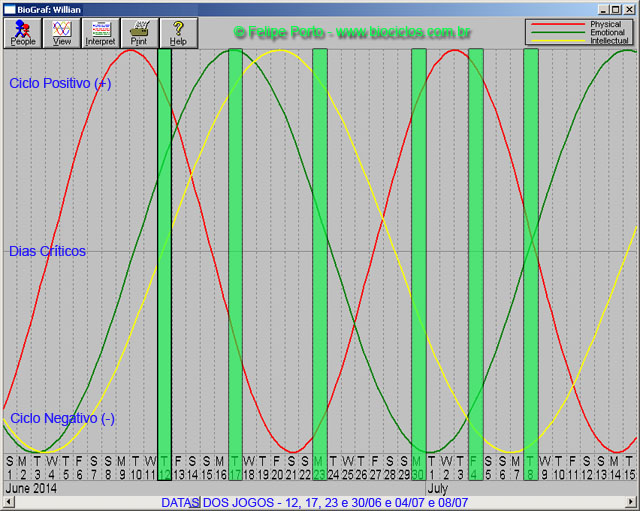Click day 15 of July on the axis

pos(630,475)
